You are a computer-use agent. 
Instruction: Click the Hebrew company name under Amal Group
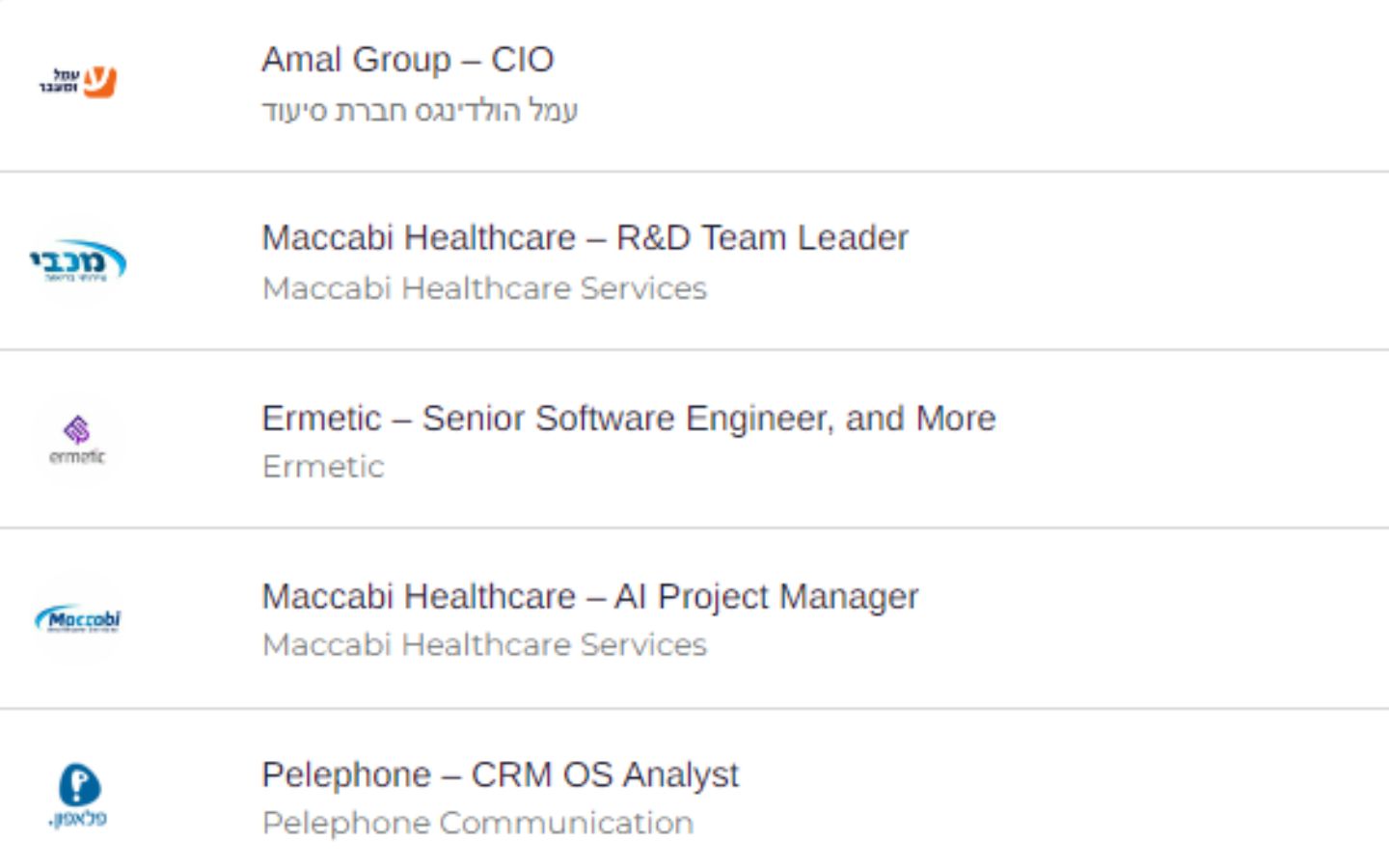pos(420,110)
